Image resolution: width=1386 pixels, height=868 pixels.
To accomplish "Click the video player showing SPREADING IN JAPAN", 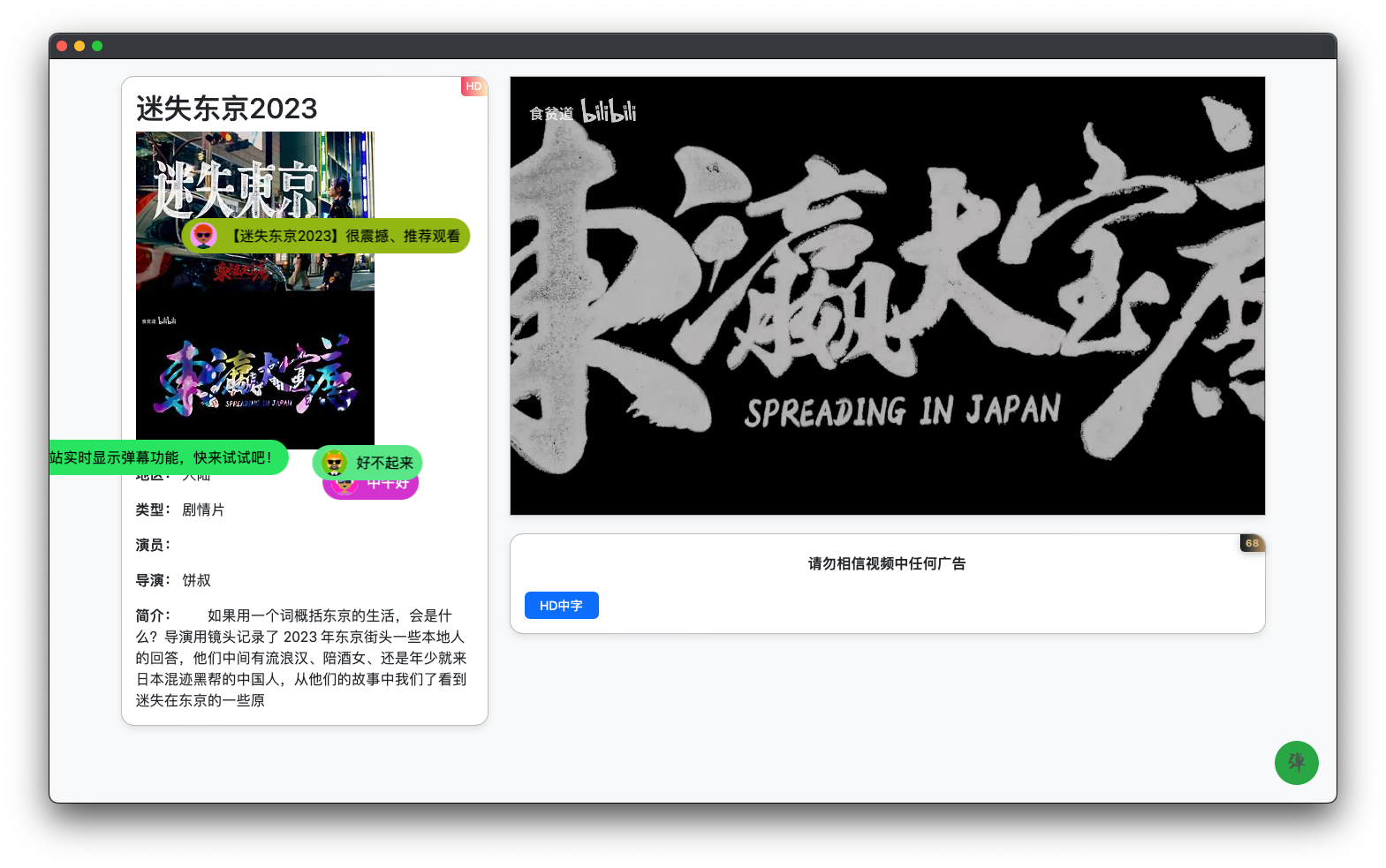I will [x=887, y=296].
